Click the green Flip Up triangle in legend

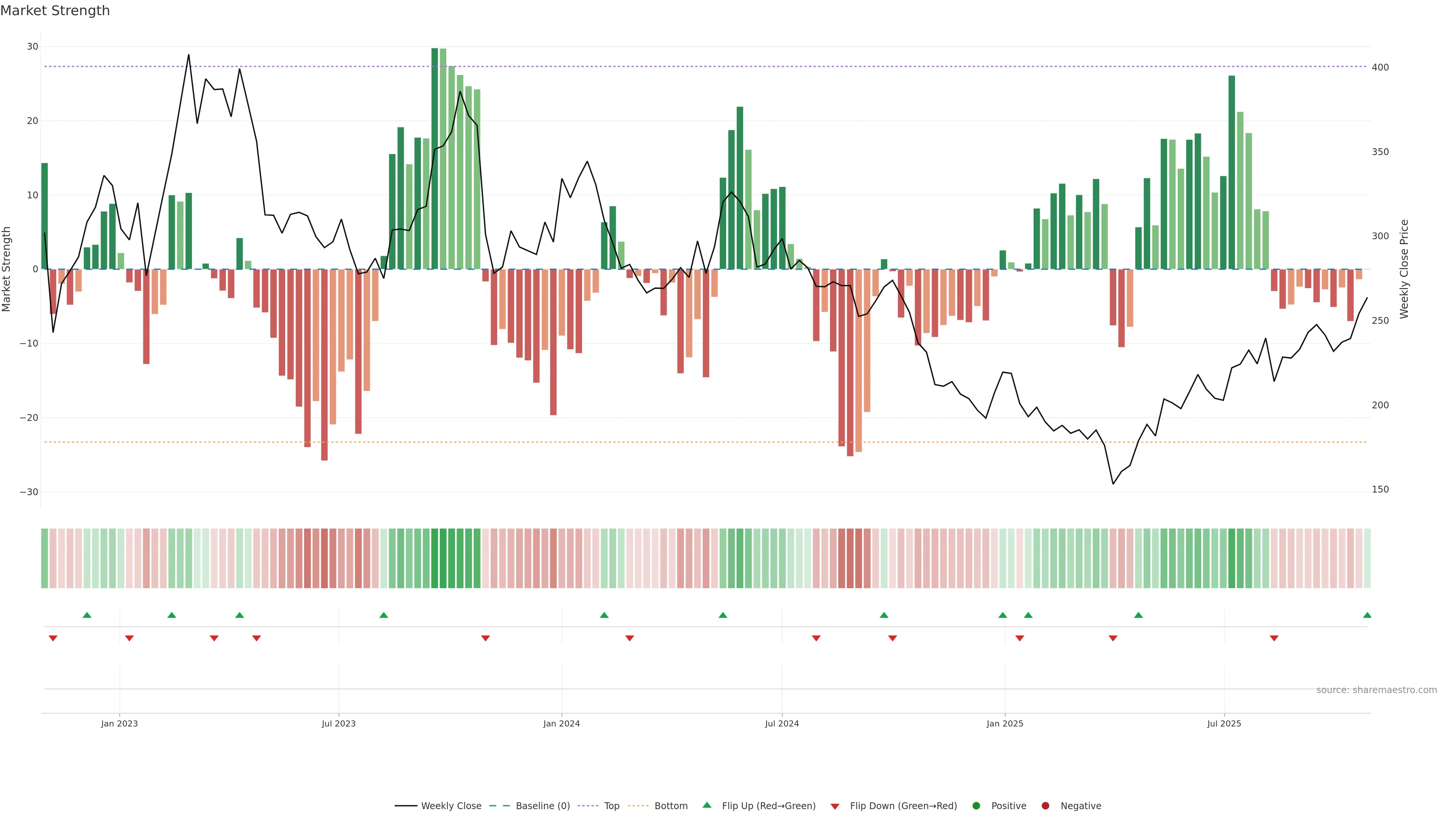706,805
